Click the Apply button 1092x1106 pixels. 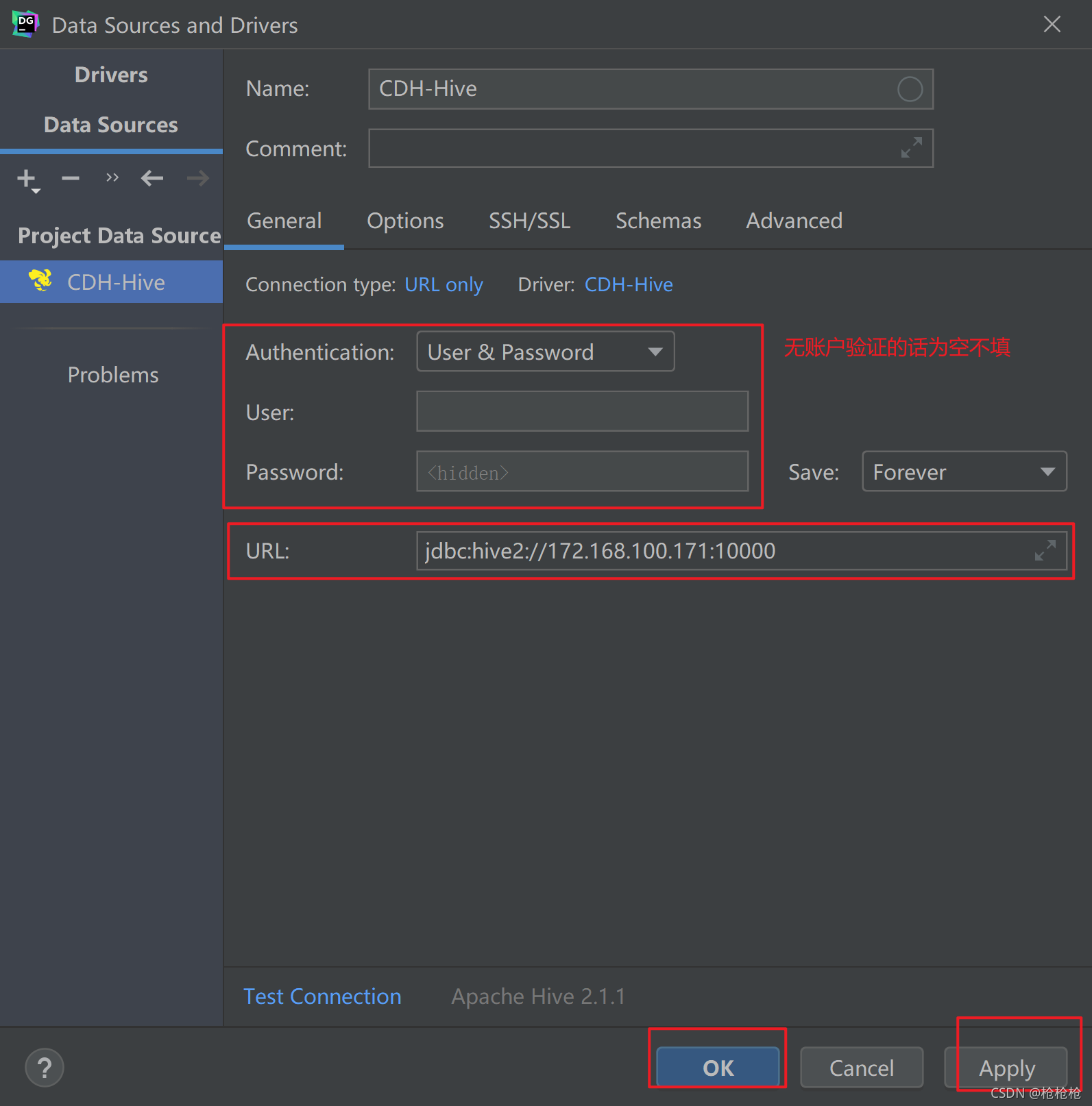(x=1006, y=1068)
